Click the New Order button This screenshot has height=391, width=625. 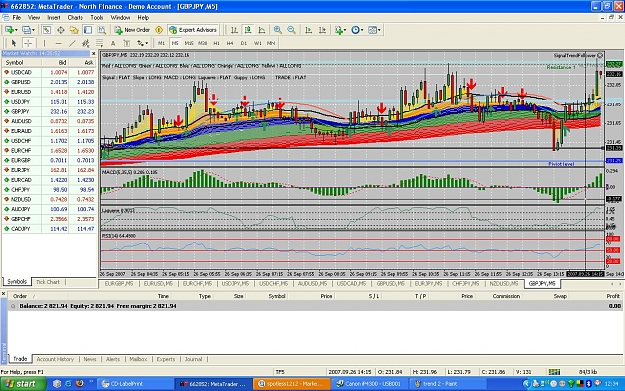pos(132,30)
